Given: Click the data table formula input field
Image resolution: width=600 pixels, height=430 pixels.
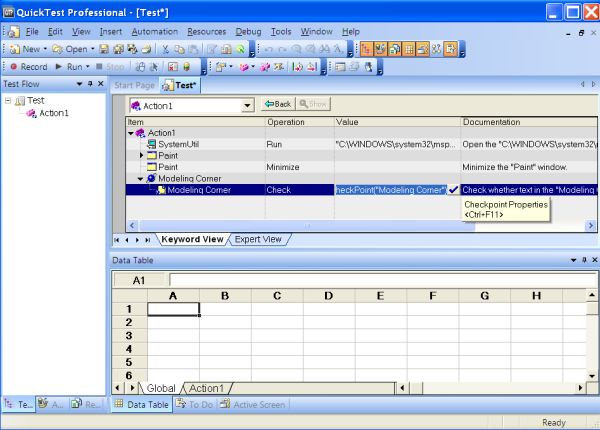Looking at the screenshot, I should tap(383, 280).
